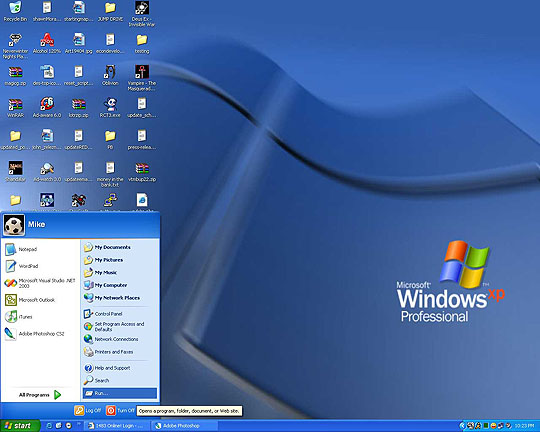Select the press-release file icon
The height and width of the screenshot is (432, 540).
(x=142, y=140)
